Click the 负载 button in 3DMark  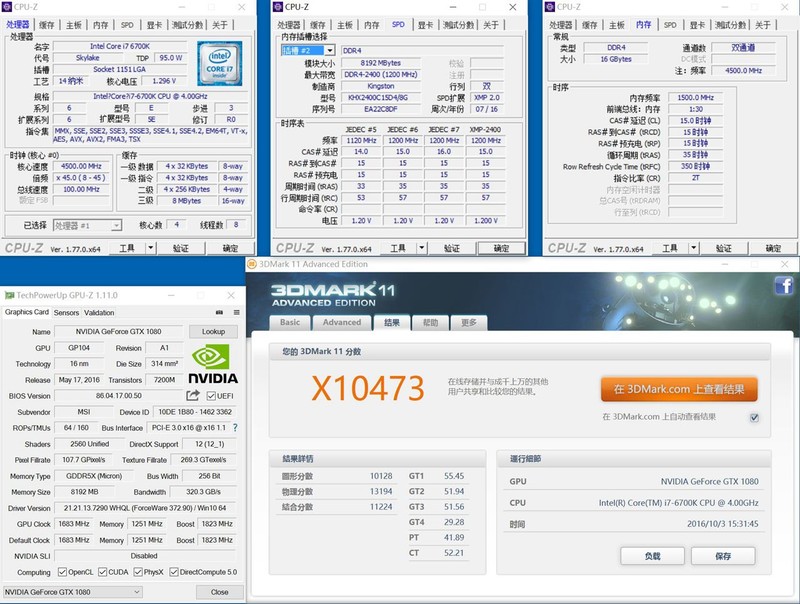653,556
